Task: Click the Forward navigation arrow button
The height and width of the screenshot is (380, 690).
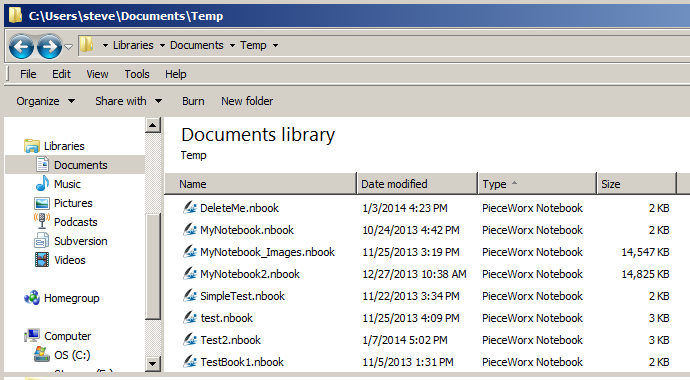Action: pyautogui.click(x=49, y=46)
